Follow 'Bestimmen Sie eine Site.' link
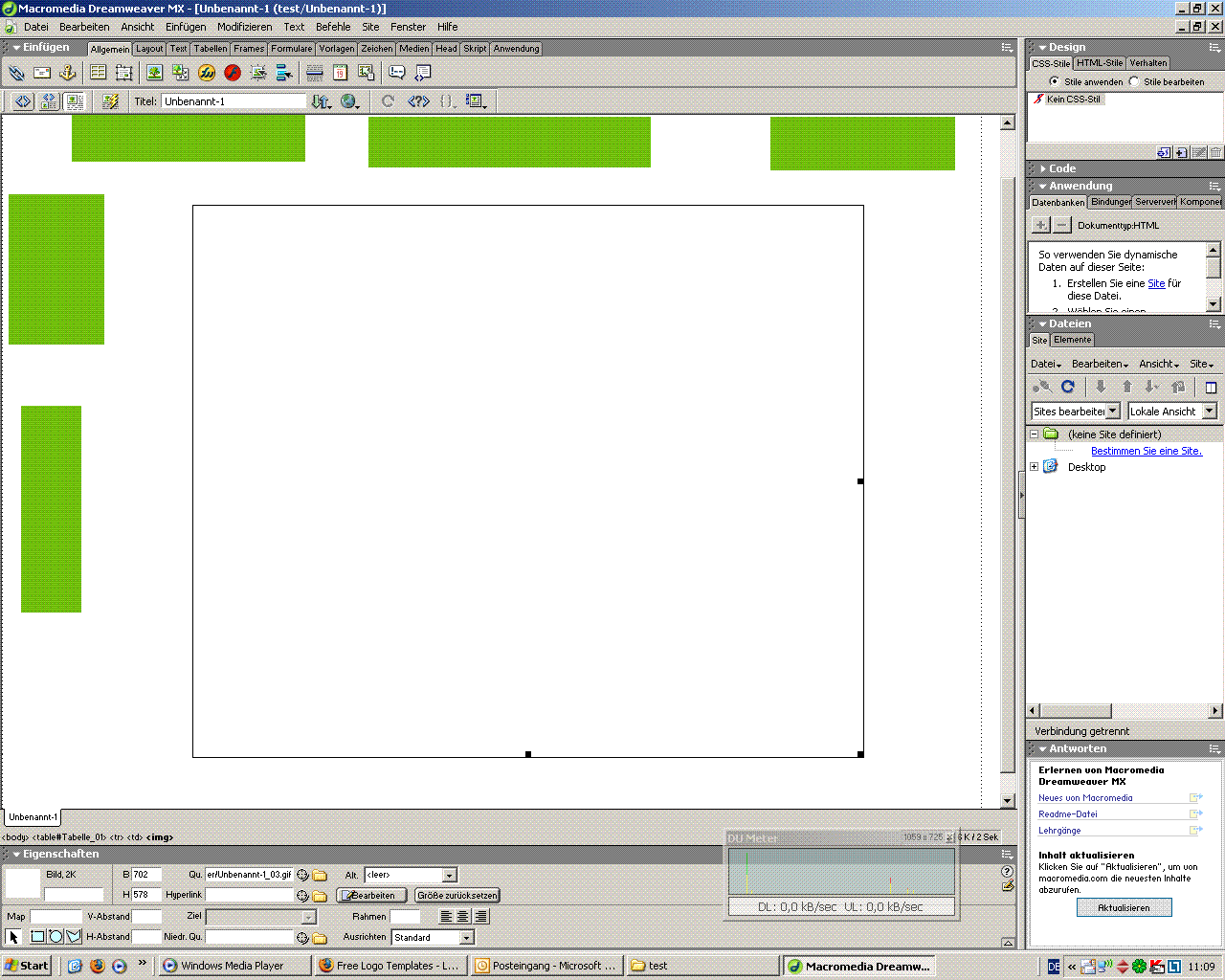1225x980 pixels. 1147,451
